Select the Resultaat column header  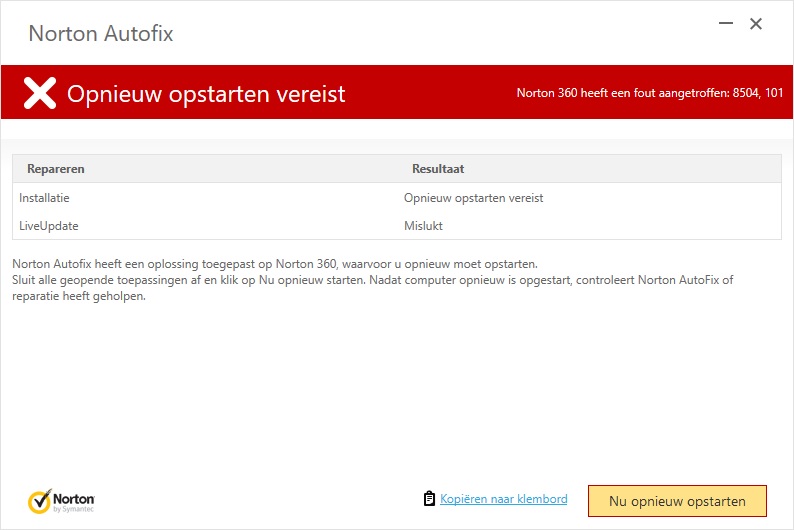pos(438,169)
